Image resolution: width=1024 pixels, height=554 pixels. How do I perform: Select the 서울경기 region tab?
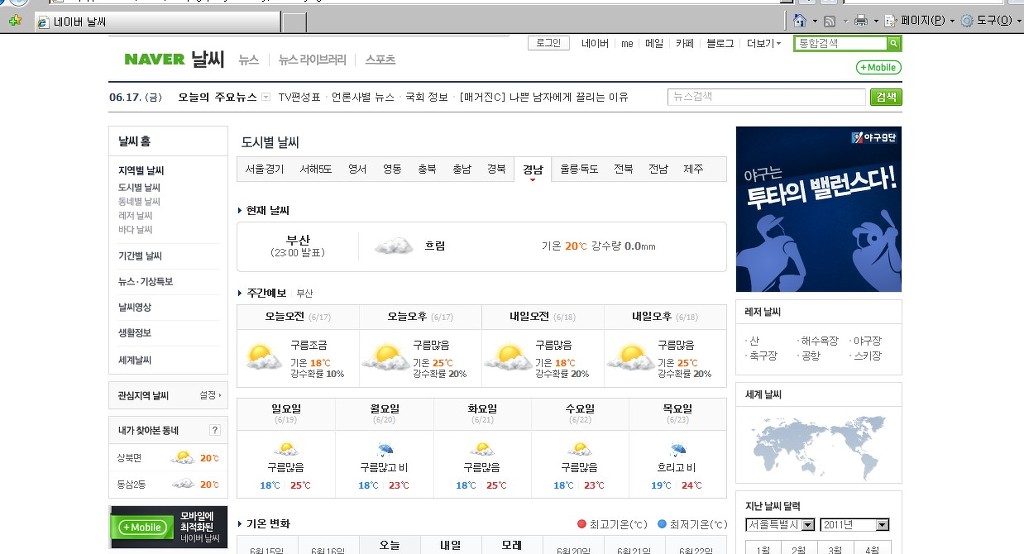(265, 169)
